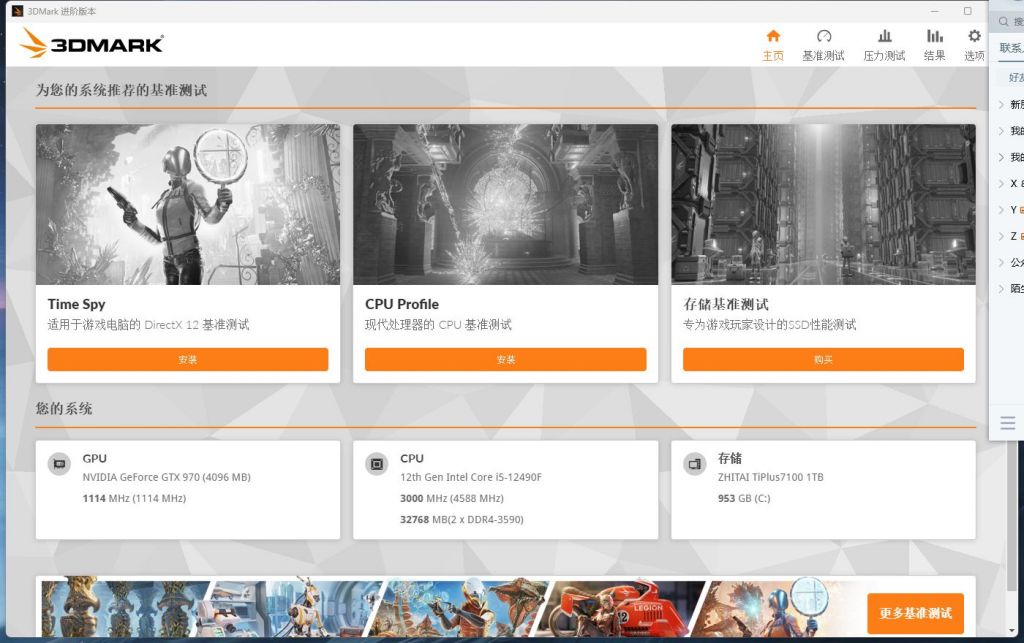
Task: Expand the 新朋友 entry chevron
Action: point(1004,104)
